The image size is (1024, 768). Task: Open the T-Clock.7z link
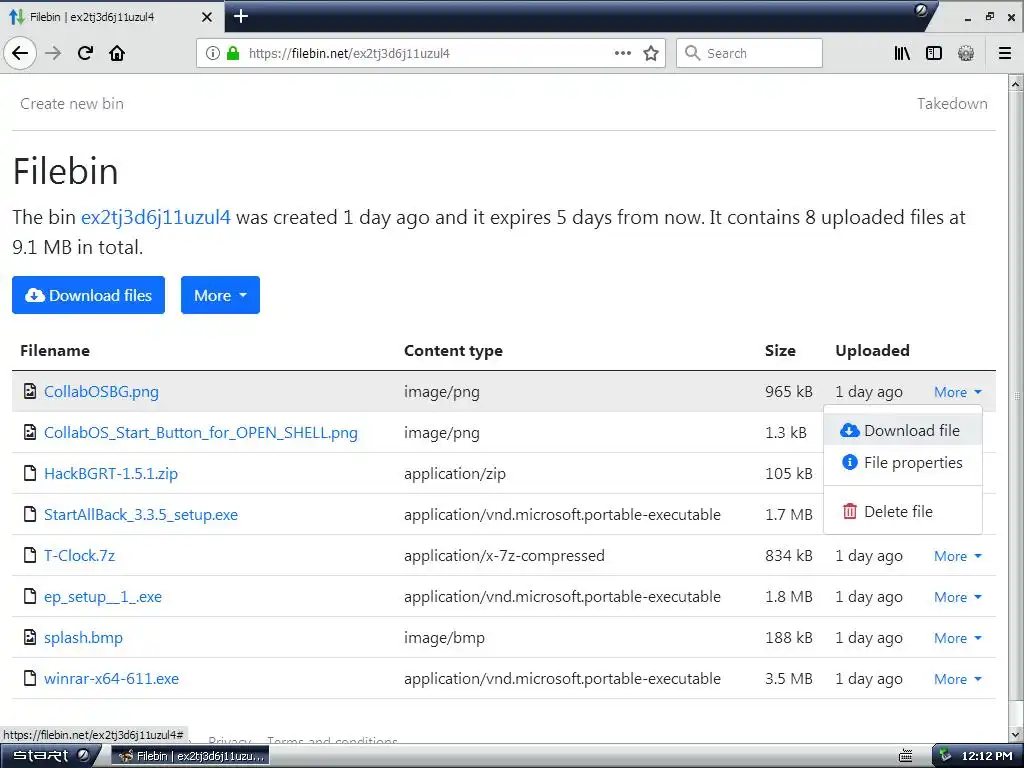(x=79, y=556)
